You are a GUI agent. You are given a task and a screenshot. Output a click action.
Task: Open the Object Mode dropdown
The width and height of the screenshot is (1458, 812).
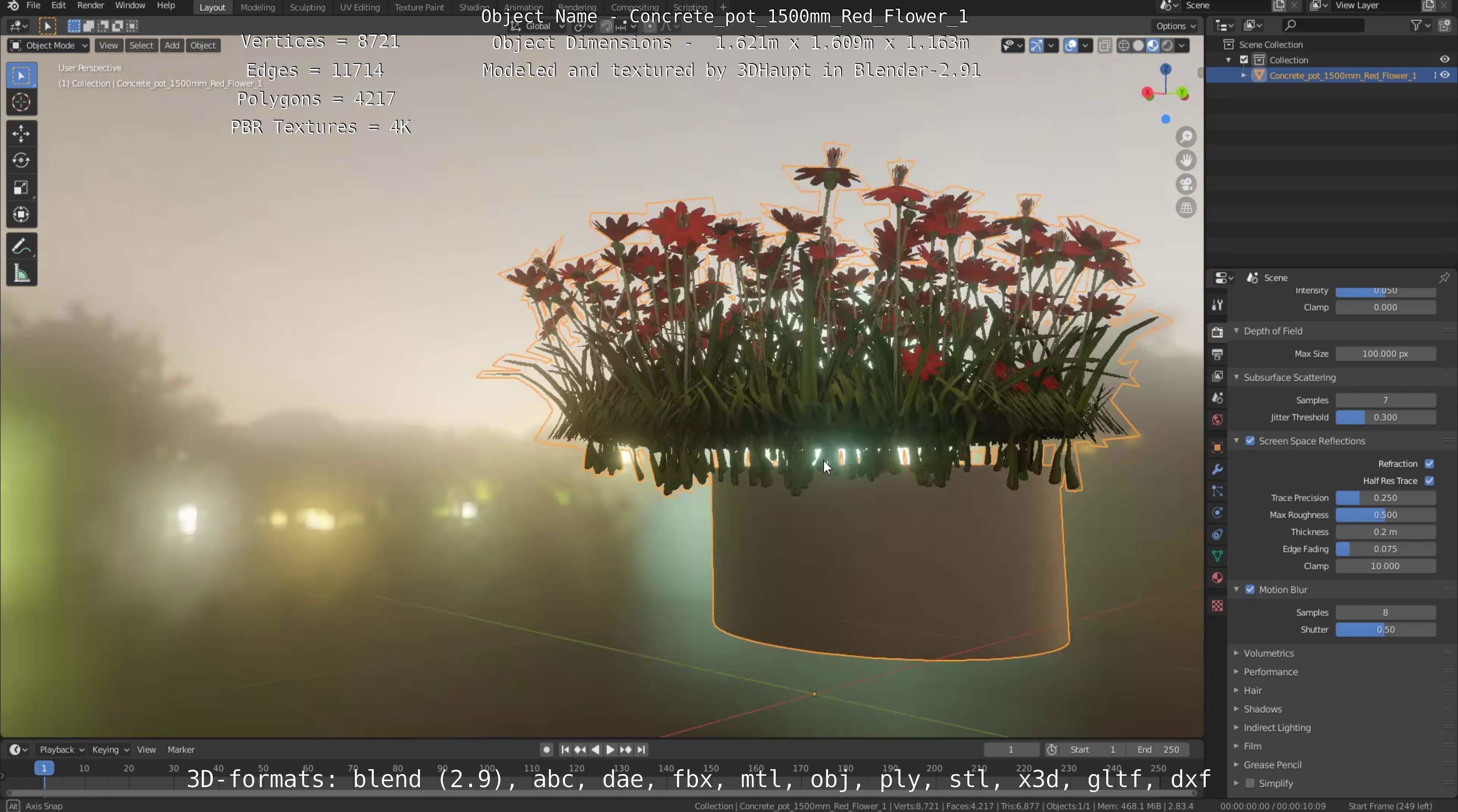tap(49, 45)
